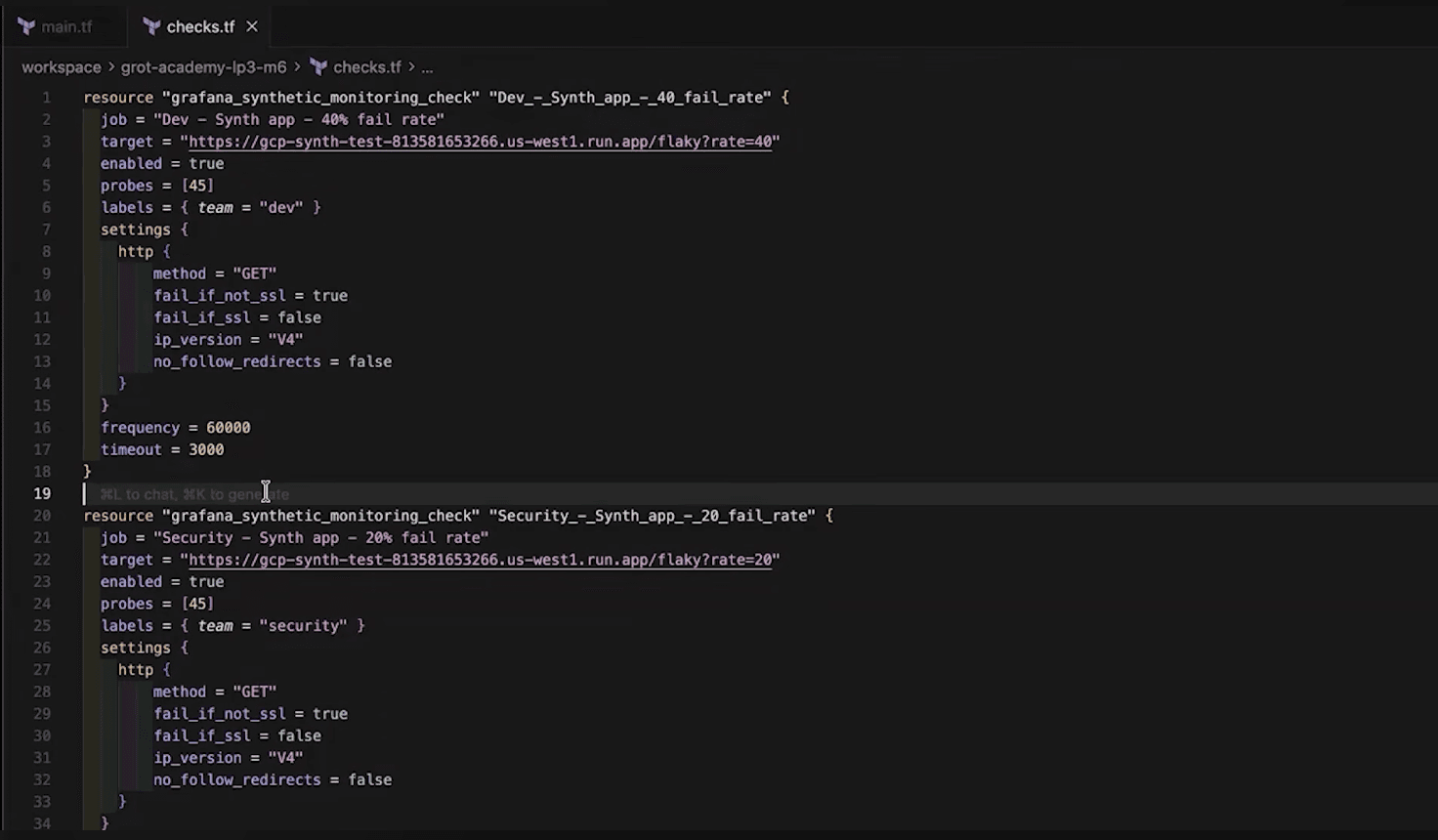Switch to the main.tf tab

coord(66,26)
